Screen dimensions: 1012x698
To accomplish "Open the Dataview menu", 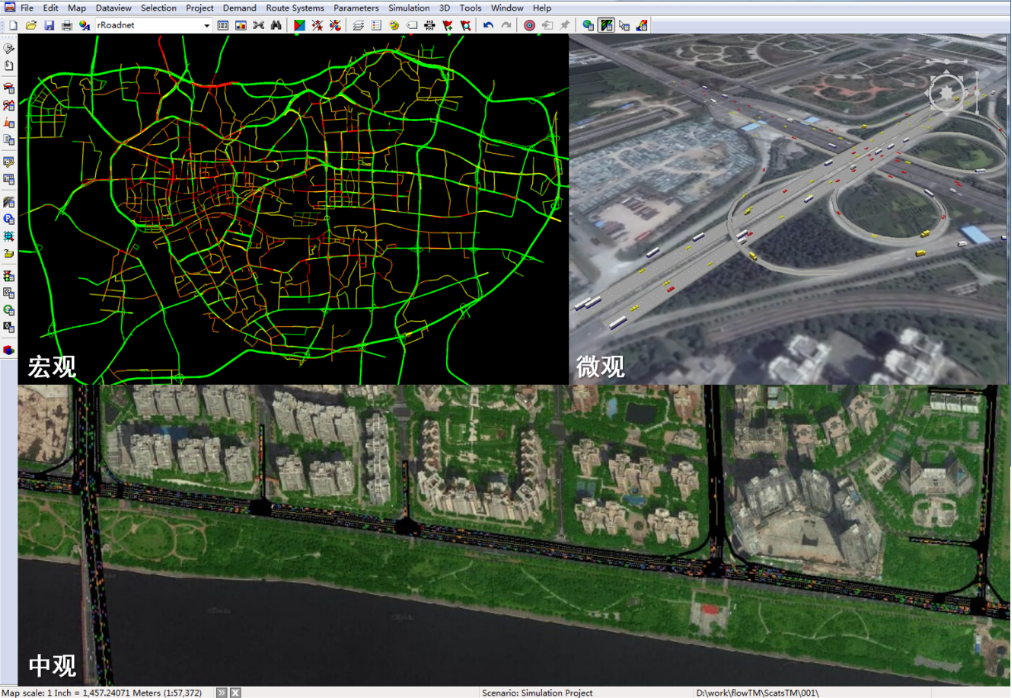I will (x=113, y=8).
